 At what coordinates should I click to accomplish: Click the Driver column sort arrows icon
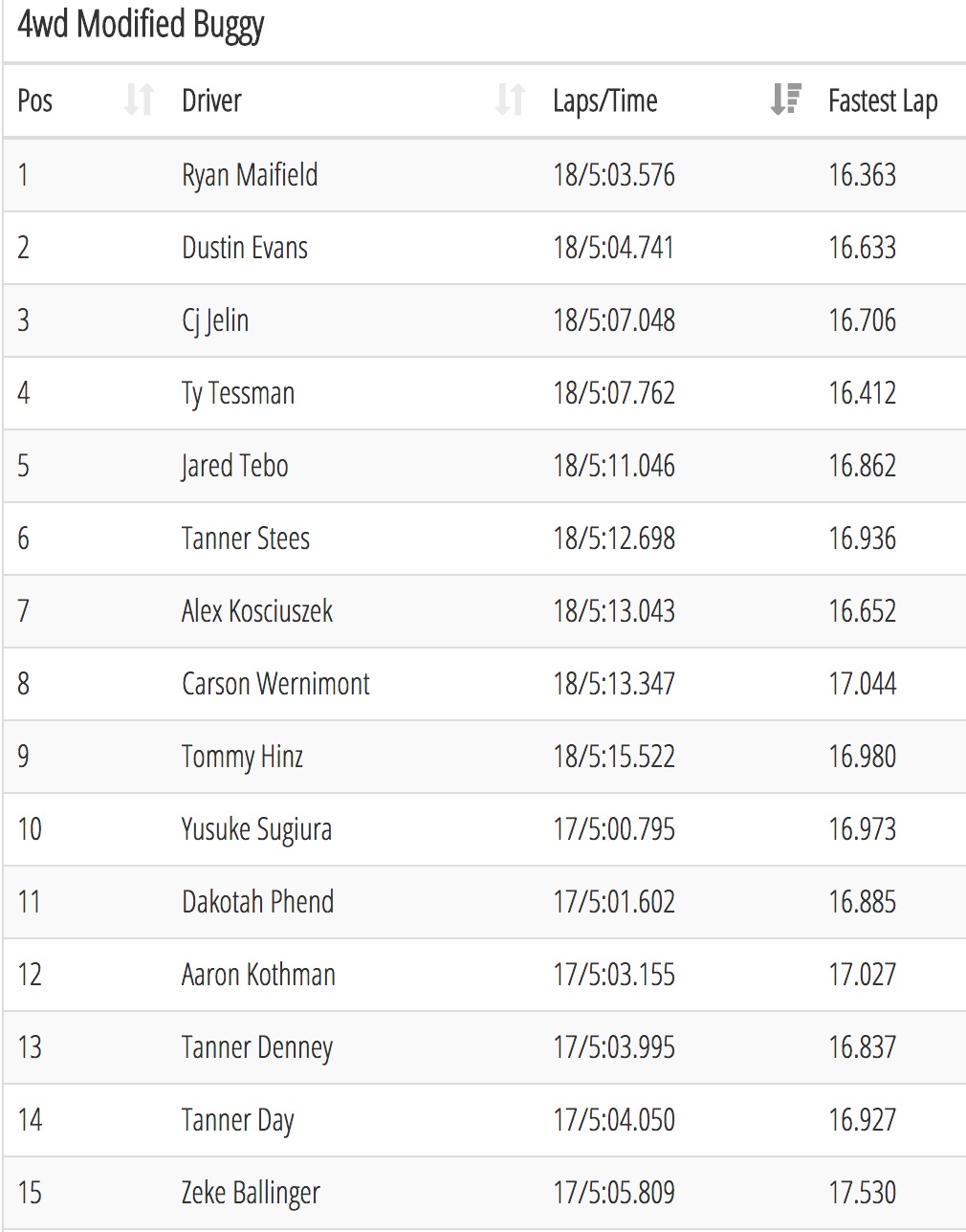click(510, 99)
